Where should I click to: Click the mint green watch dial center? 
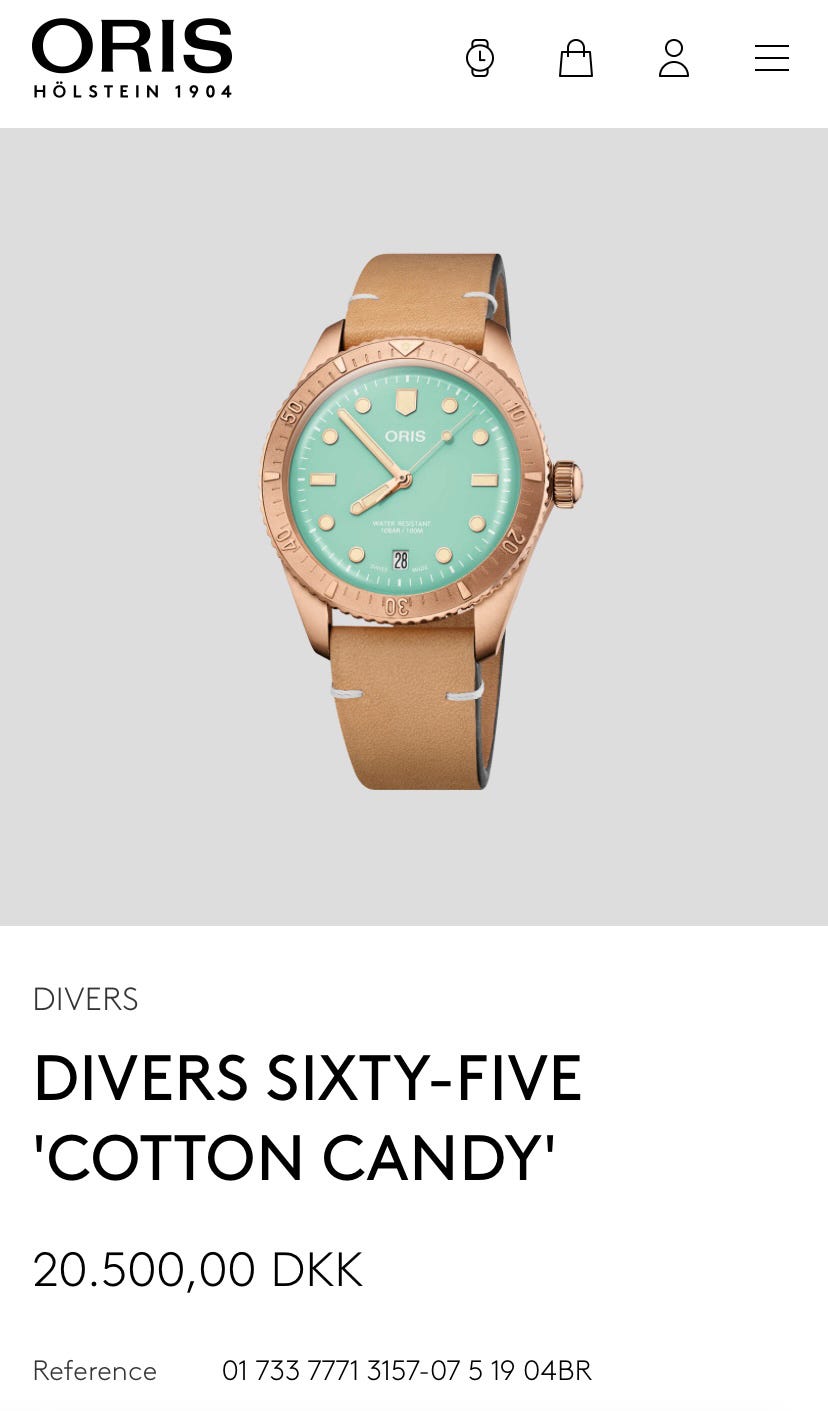point(404,481)
